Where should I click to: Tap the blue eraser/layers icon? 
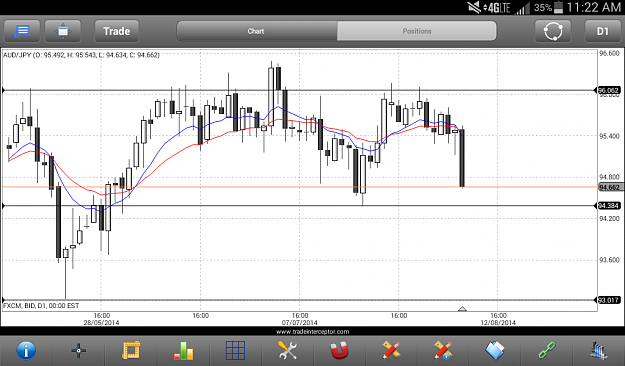pos(495,351)
